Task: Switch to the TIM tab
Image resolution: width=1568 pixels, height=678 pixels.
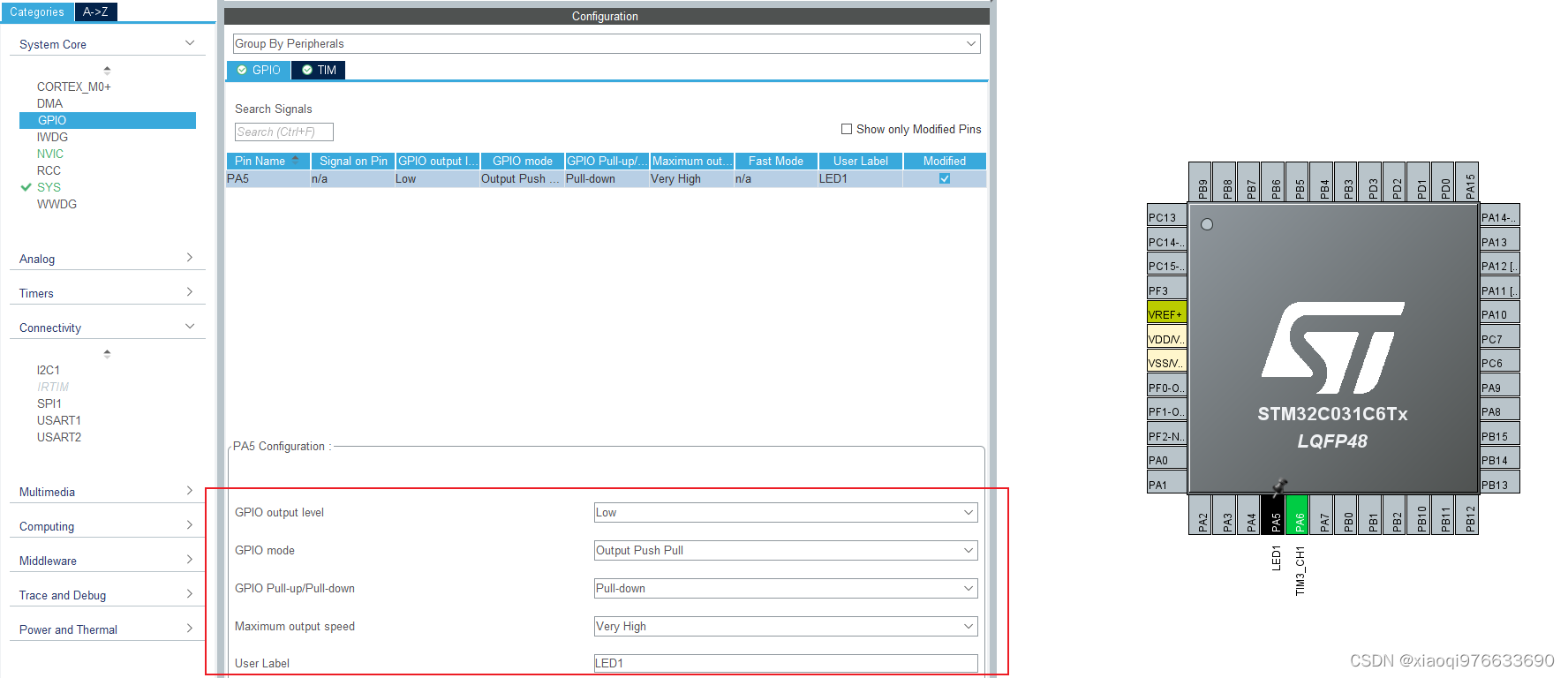Action: click(319, 70)
